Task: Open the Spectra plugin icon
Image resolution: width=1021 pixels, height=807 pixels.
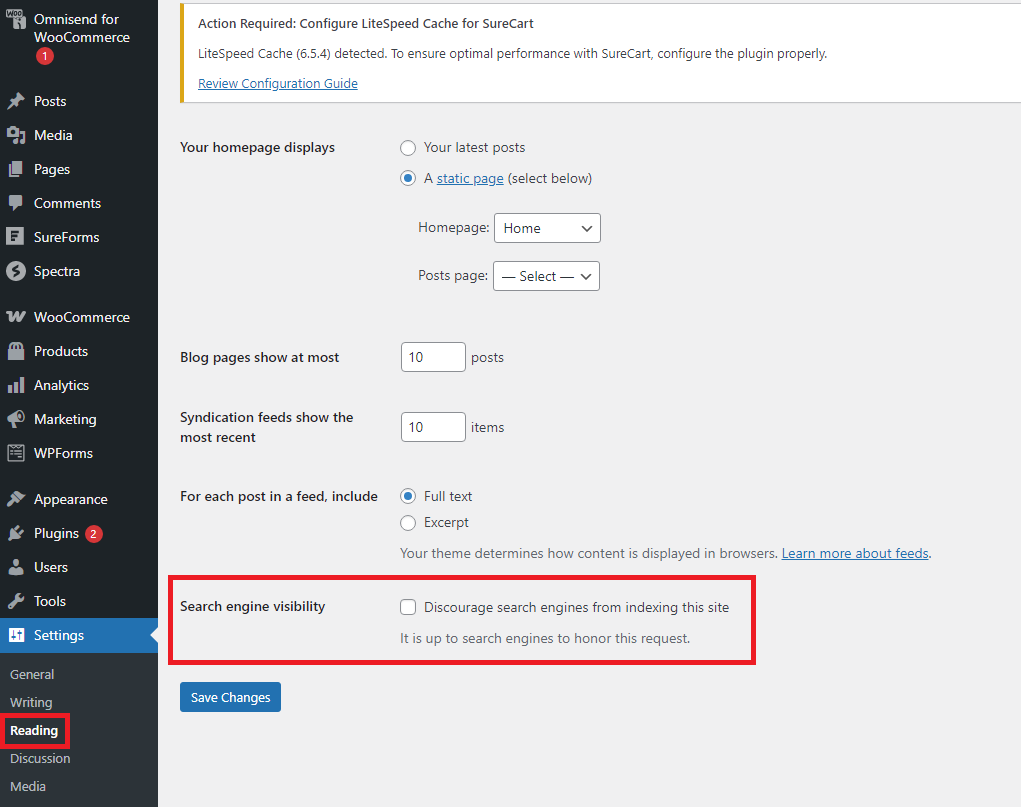Action: pos(15,271)
